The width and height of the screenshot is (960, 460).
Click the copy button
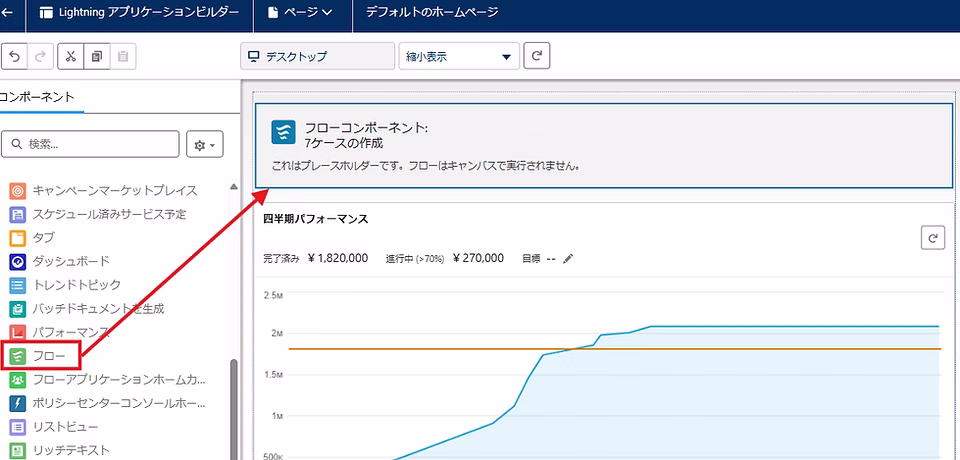point(97,56)
